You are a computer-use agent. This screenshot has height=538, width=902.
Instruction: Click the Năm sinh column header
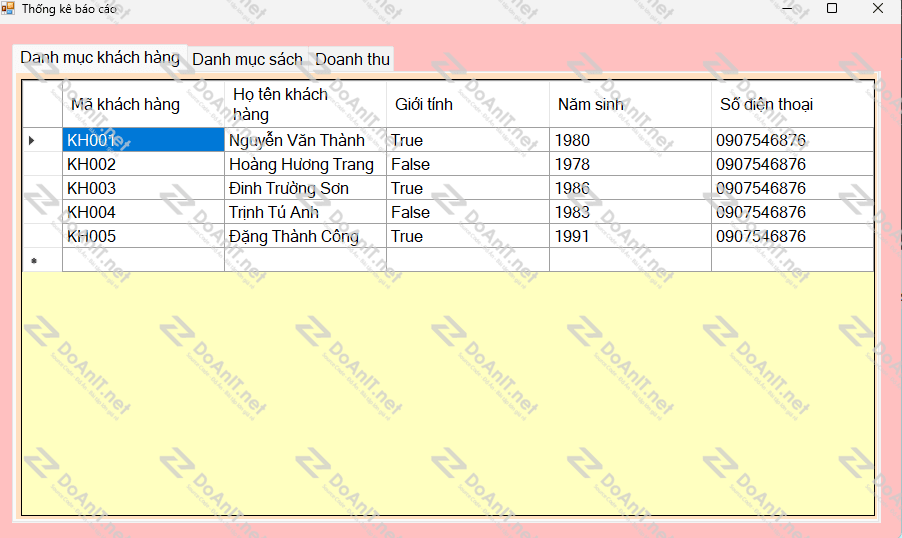pos(630,104)
